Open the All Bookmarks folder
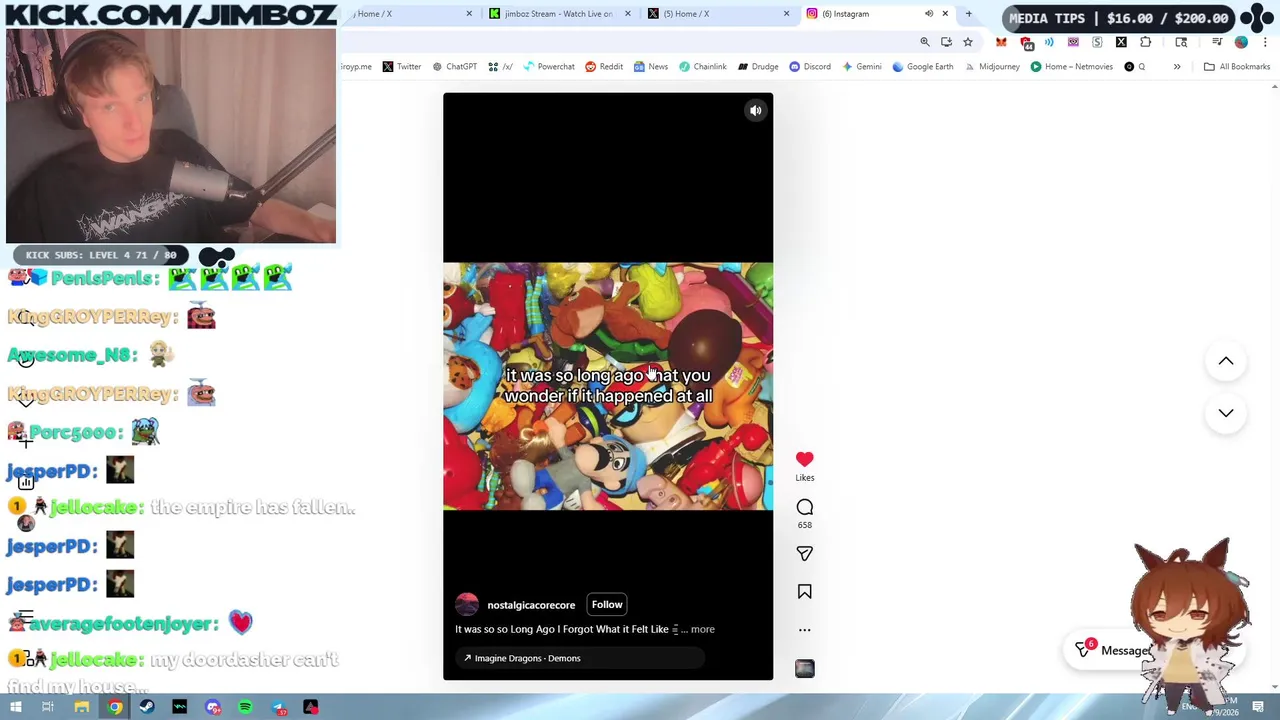Screen dimensions: 1280x720 pos(1237,67)
